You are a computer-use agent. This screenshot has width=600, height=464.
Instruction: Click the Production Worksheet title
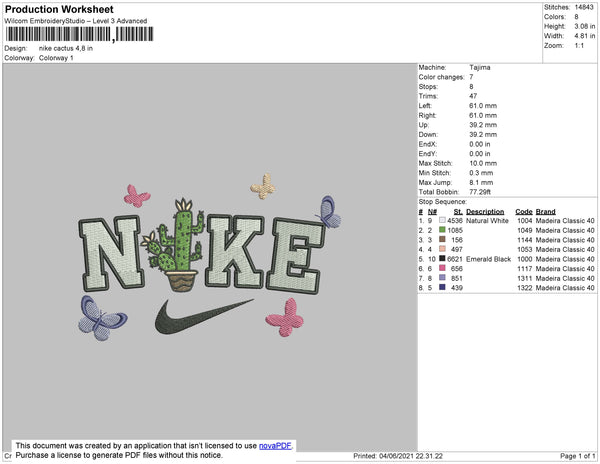tap(59, 9)
